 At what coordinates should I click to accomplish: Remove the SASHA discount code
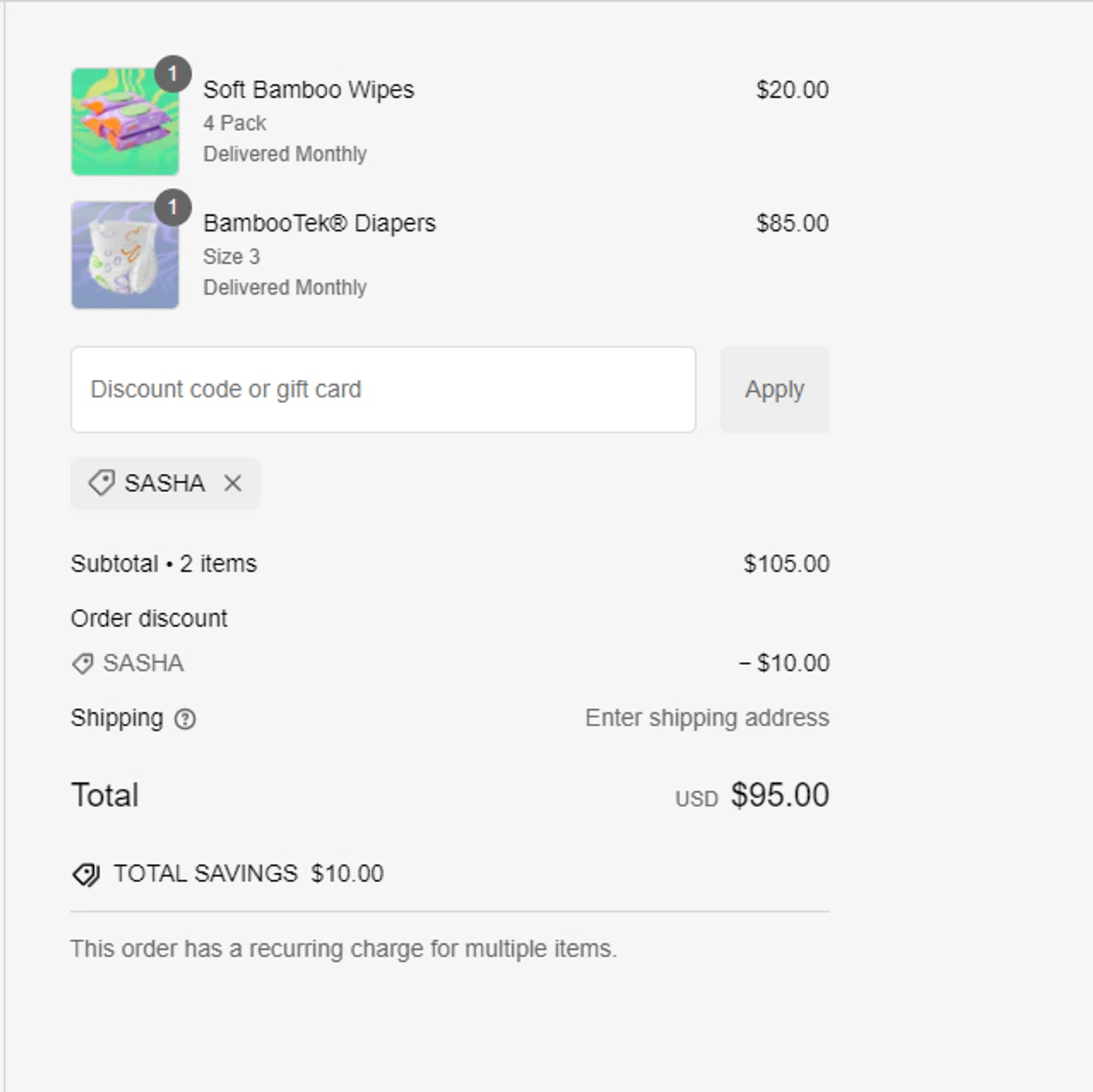click(x=232, y=483)
